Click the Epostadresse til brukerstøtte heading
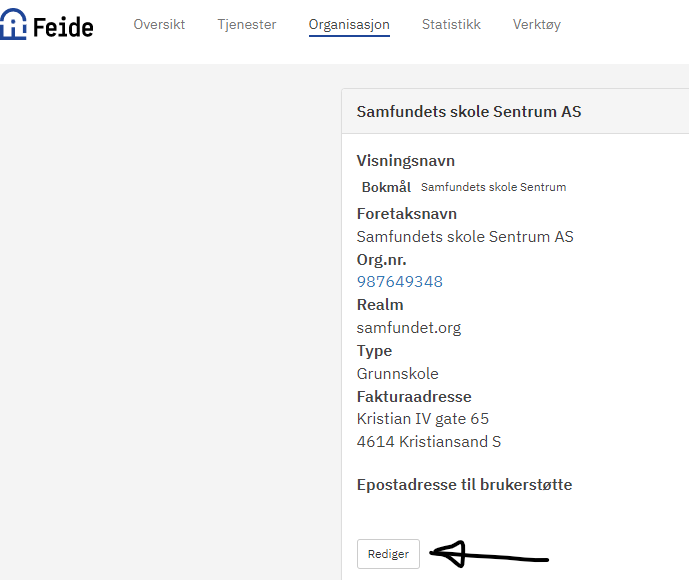Image resolution: width=689 pixels, height=580 pixels. [x=465, y=485]
